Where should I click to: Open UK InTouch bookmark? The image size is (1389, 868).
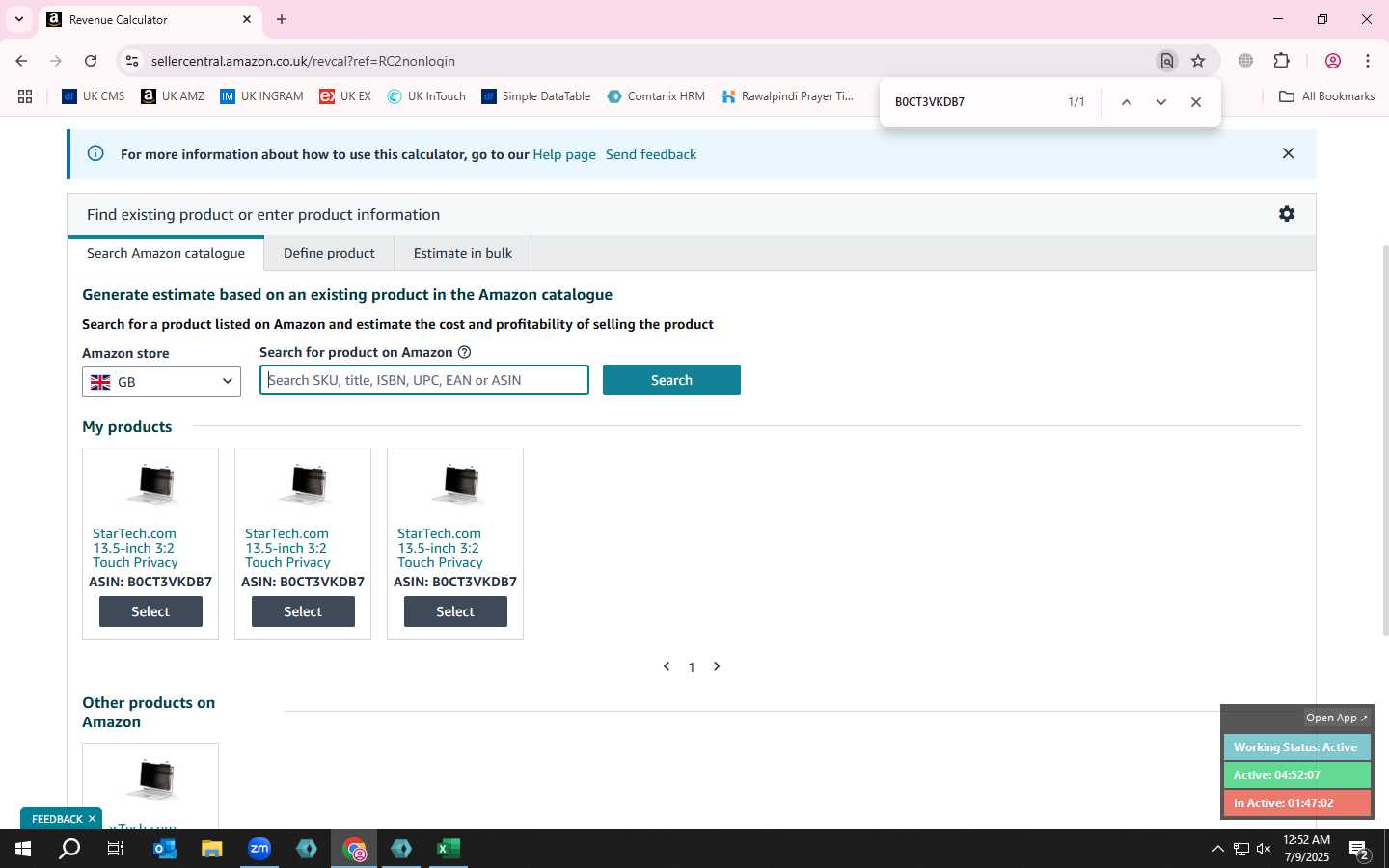(x=426, y=96)
